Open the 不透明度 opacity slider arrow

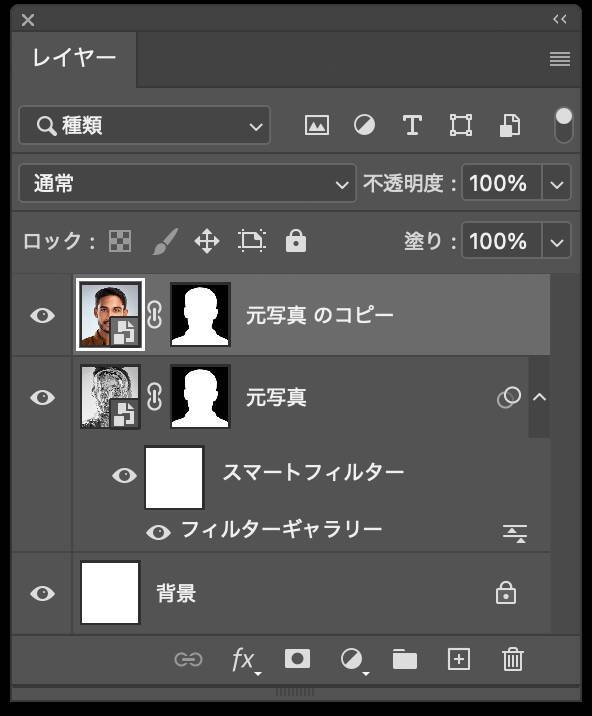coord(556,184)
